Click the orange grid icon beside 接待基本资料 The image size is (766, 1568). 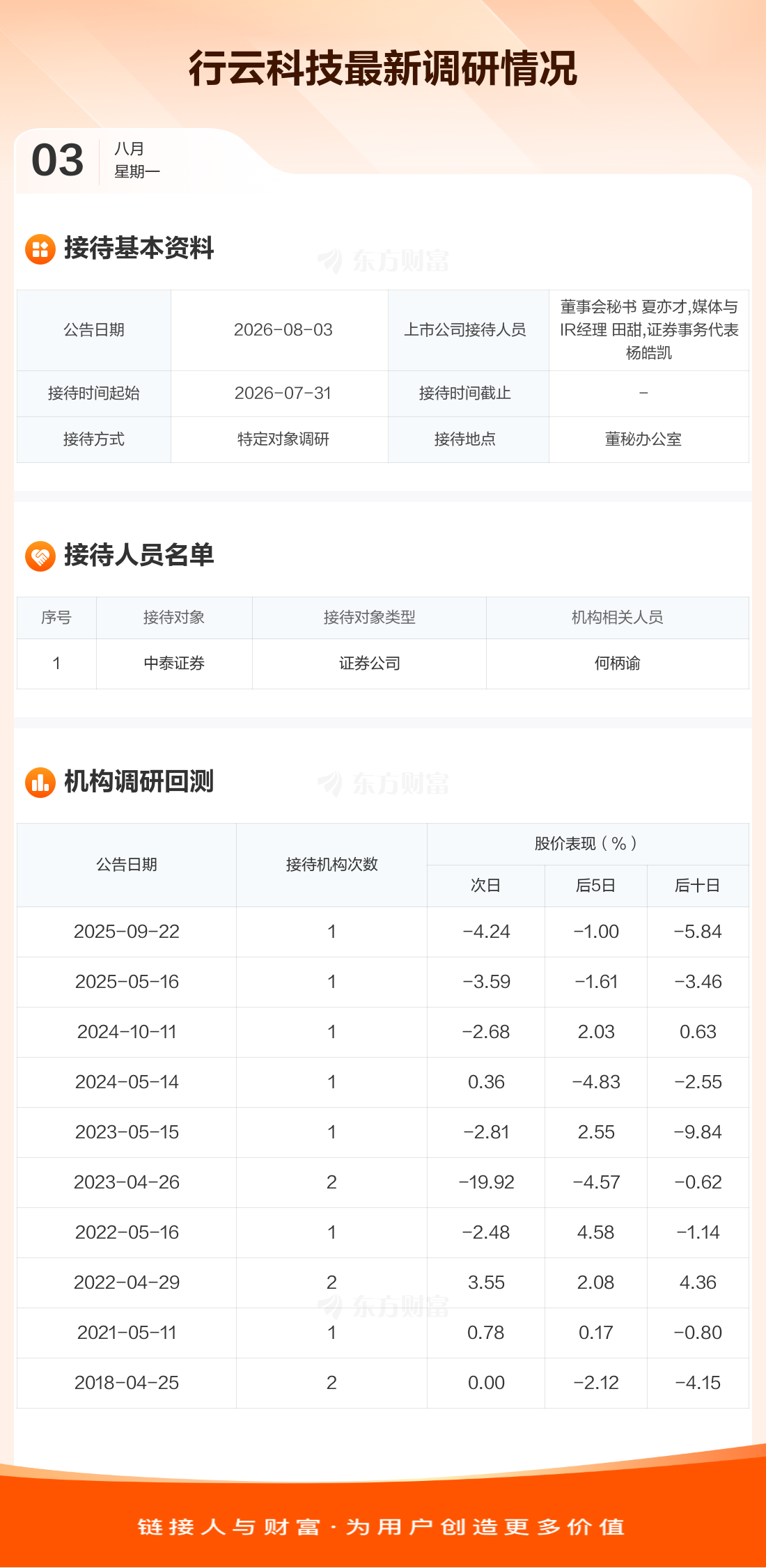pyautogui.click(x=40, y=249)
